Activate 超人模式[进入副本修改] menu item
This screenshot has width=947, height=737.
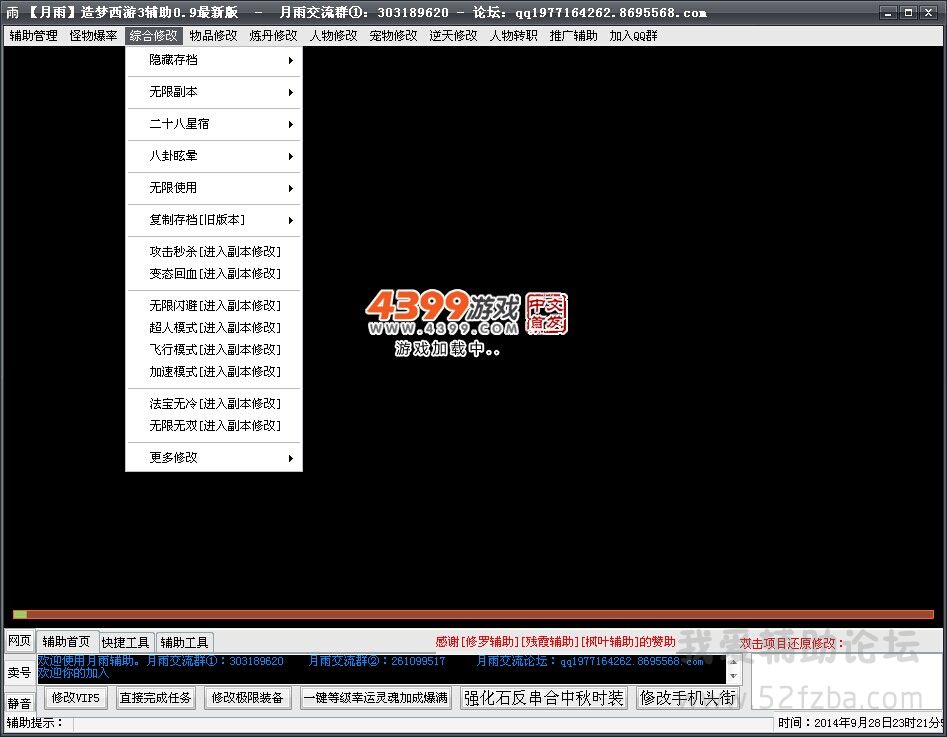214,328
